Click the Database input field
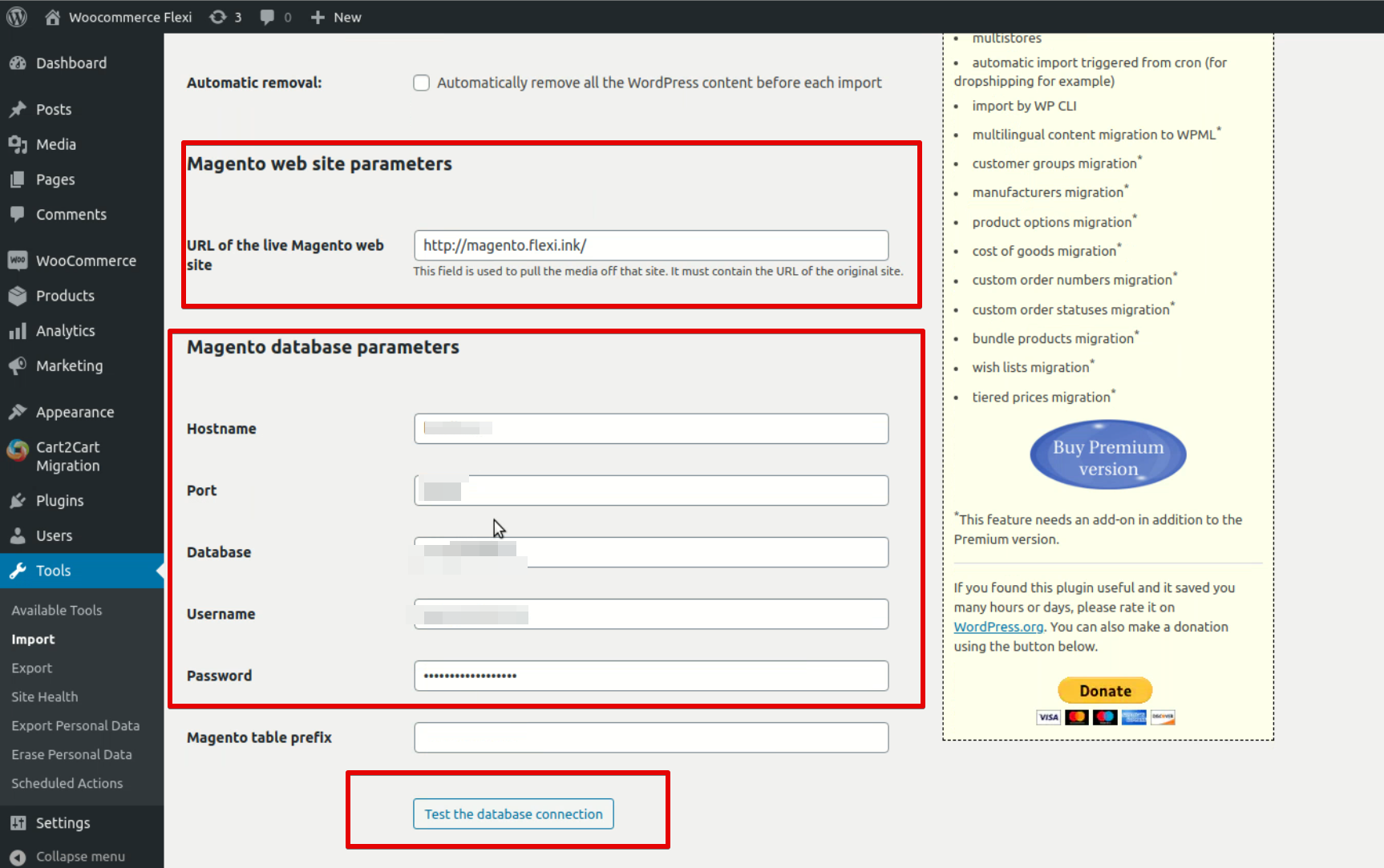The image size is (1384, 868). point(651,552)
